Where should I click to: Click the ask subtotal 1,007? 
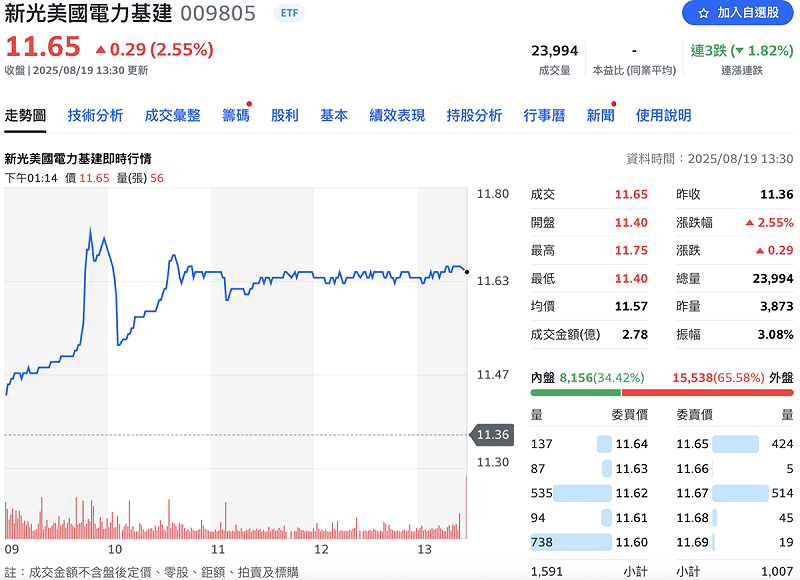click(777, 571)
